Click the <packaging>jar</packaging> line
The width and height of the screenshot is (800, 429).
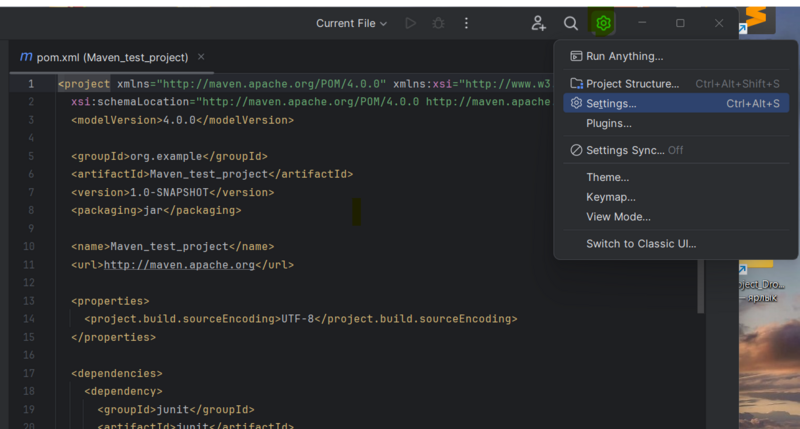[156, 210]
